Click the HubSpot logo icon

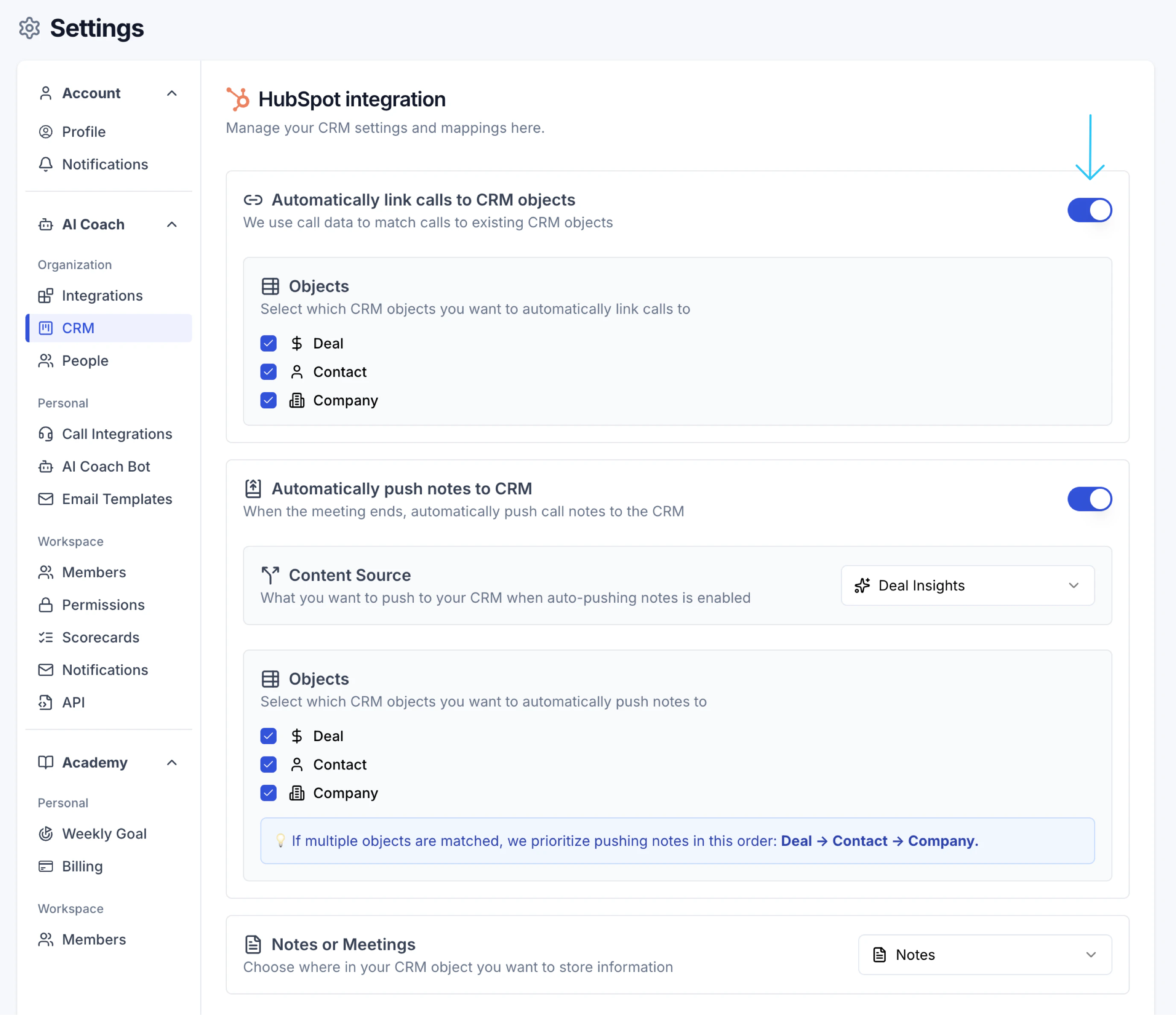pyautogui.click(x=238, y=99)
